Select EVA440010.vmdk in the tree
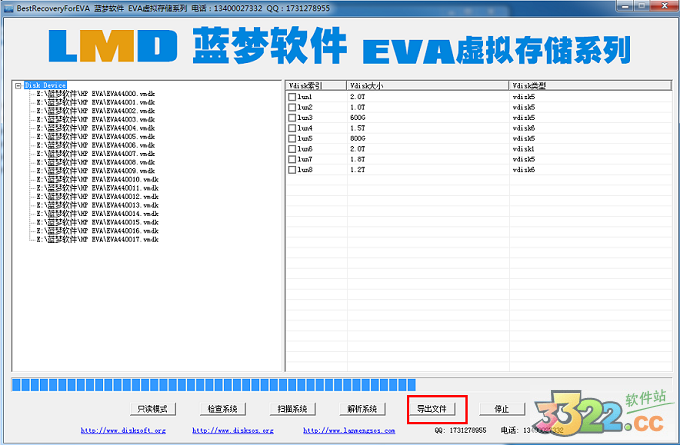The height and width of the screenshot is (445, 680). pyautogui.click(x=98, y=180)
